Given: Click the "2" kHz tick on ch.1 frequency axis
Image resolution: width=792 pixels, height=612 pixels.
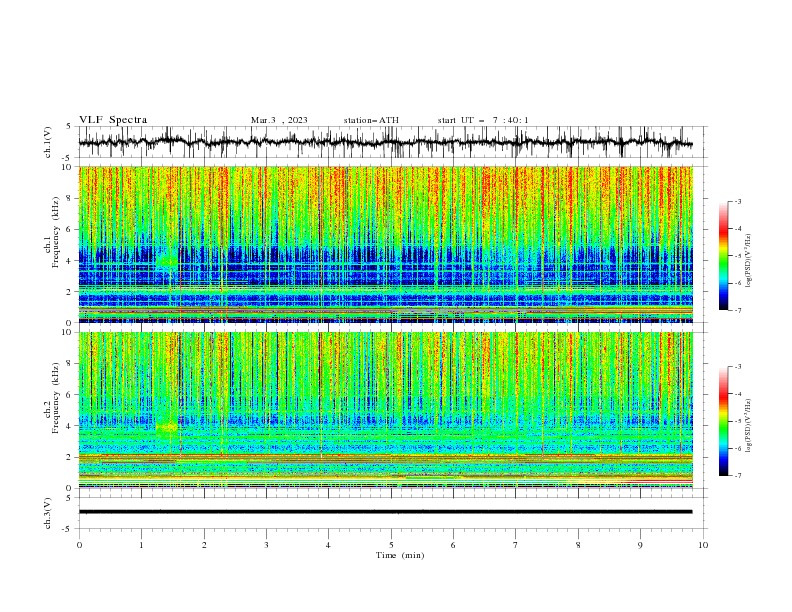Looking at the screenshot, I should click(71, 292).
